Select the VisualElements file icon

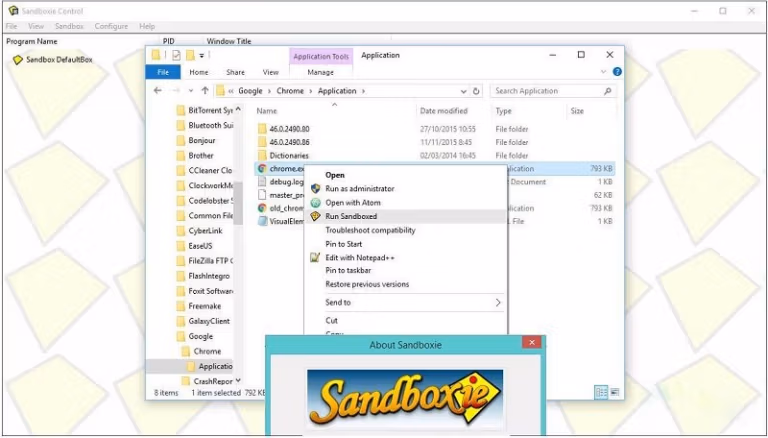262,221
